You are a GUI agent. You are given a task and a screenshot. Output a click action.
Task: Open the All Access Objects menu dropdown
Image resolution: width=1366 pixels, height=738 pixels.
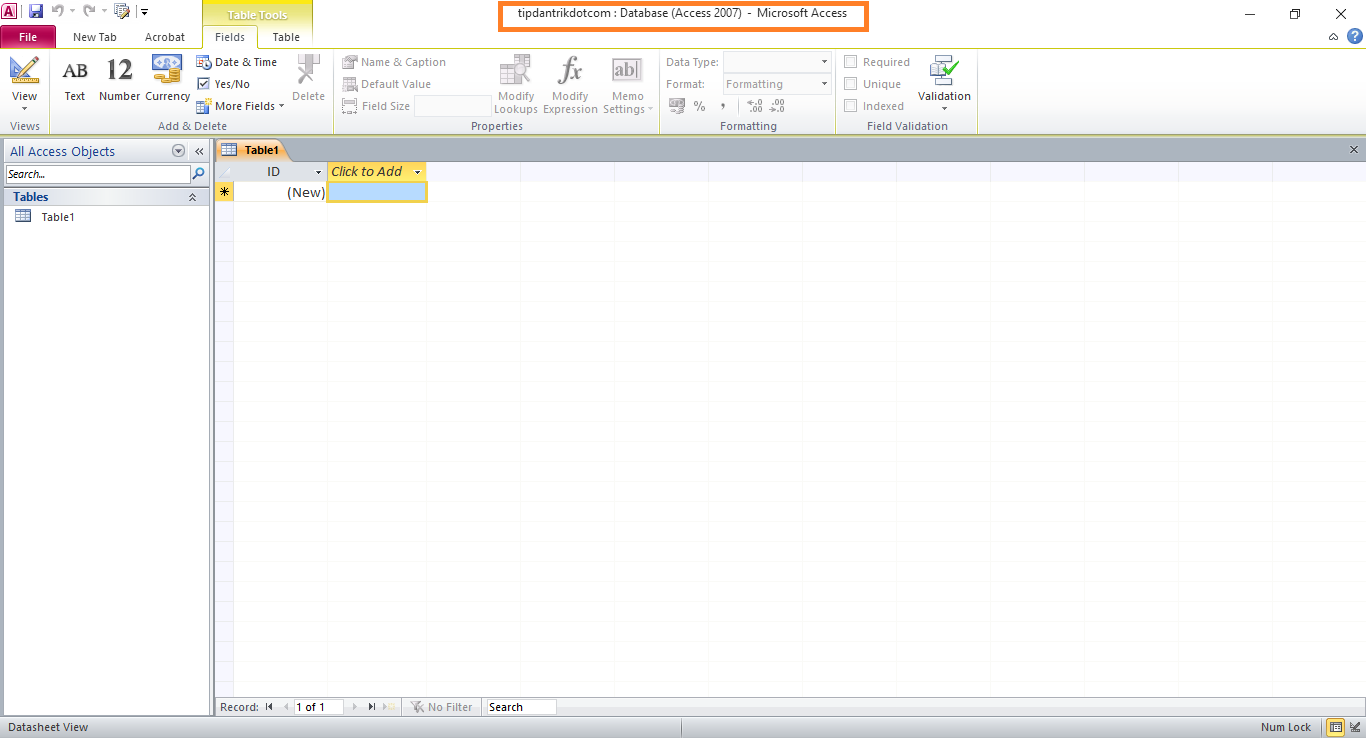(179, 151)
